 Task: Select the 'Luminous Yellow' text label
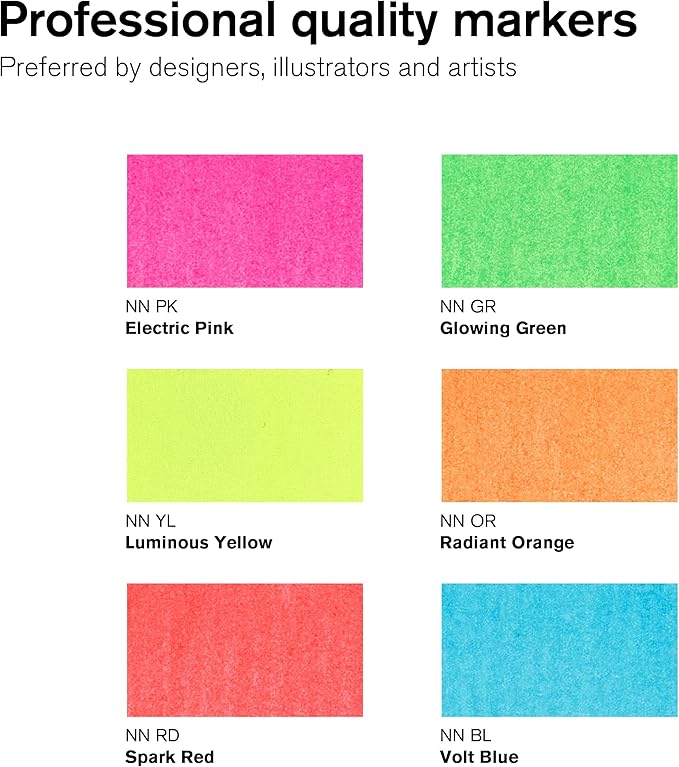point(198,542)
